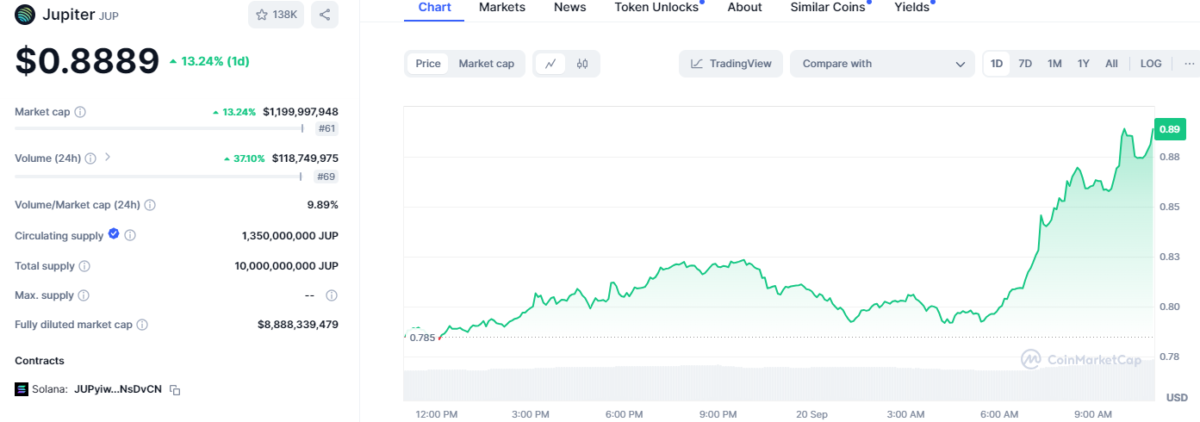This screenshot has height=422, width=1200.
Task: Click the Volume rank progress bar
Action: pos(159,176)
